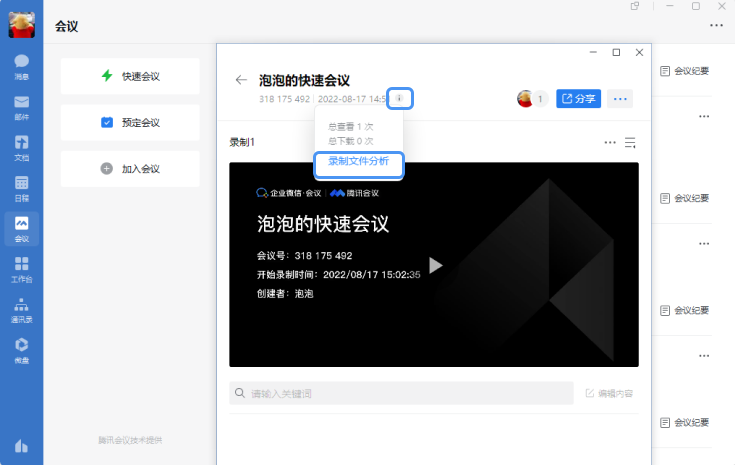Open 工作台 workbench in sidebar
The width and height of the screenshot is (735, 465).
point(21,269)
